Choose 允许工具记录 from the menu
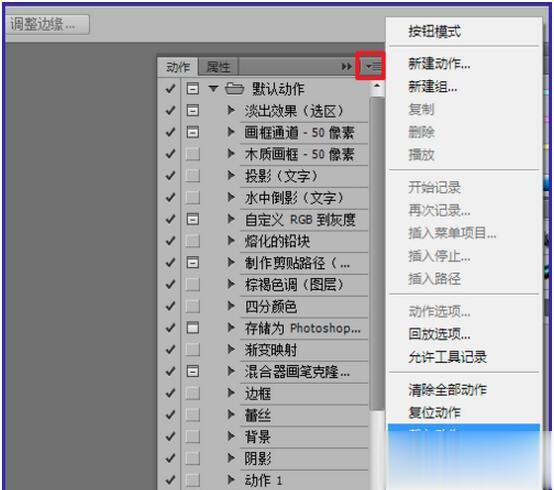This screenshot has width=554, height=490. tap(447, 357)
